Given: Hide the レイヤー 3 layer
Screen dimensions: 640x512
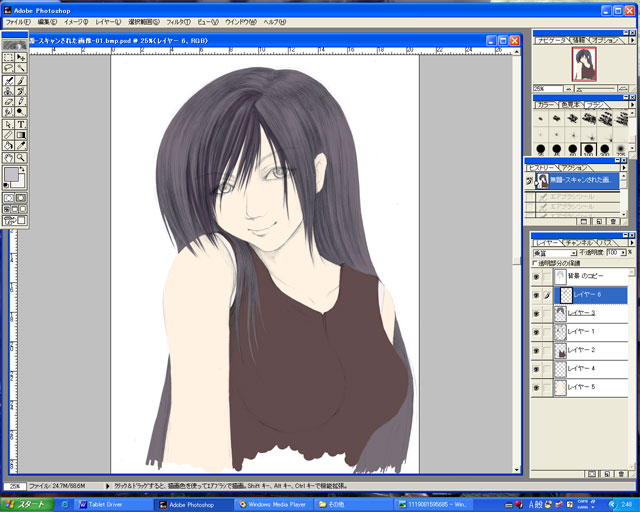Looking at the screenshot, I should click(x=536, y=314).
